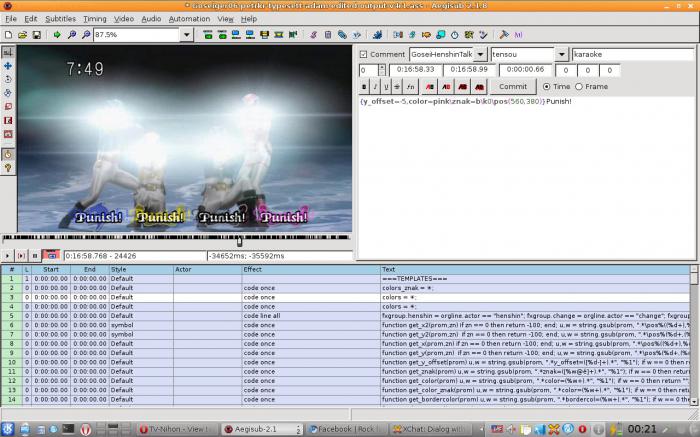Open the Shift Times clock icon
This screenshot has height=437, width=700.
[x=454, y=34]
